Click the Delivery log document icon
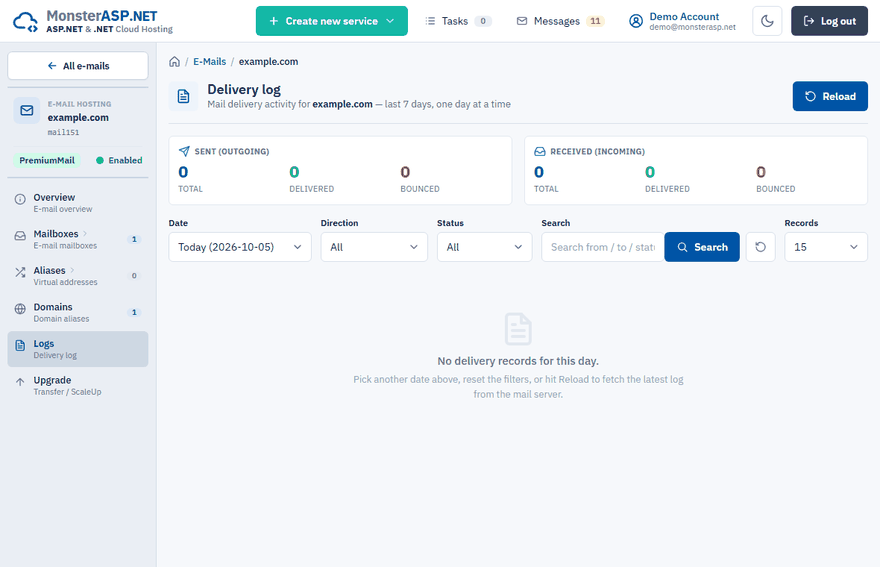 point(184,96)
